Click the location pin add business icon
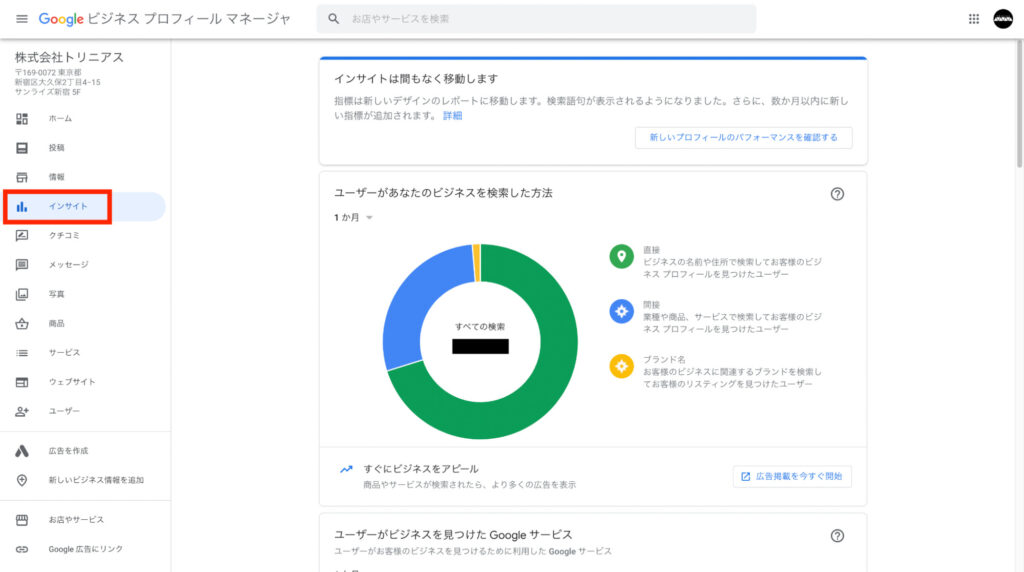 (x=22, y=480)
